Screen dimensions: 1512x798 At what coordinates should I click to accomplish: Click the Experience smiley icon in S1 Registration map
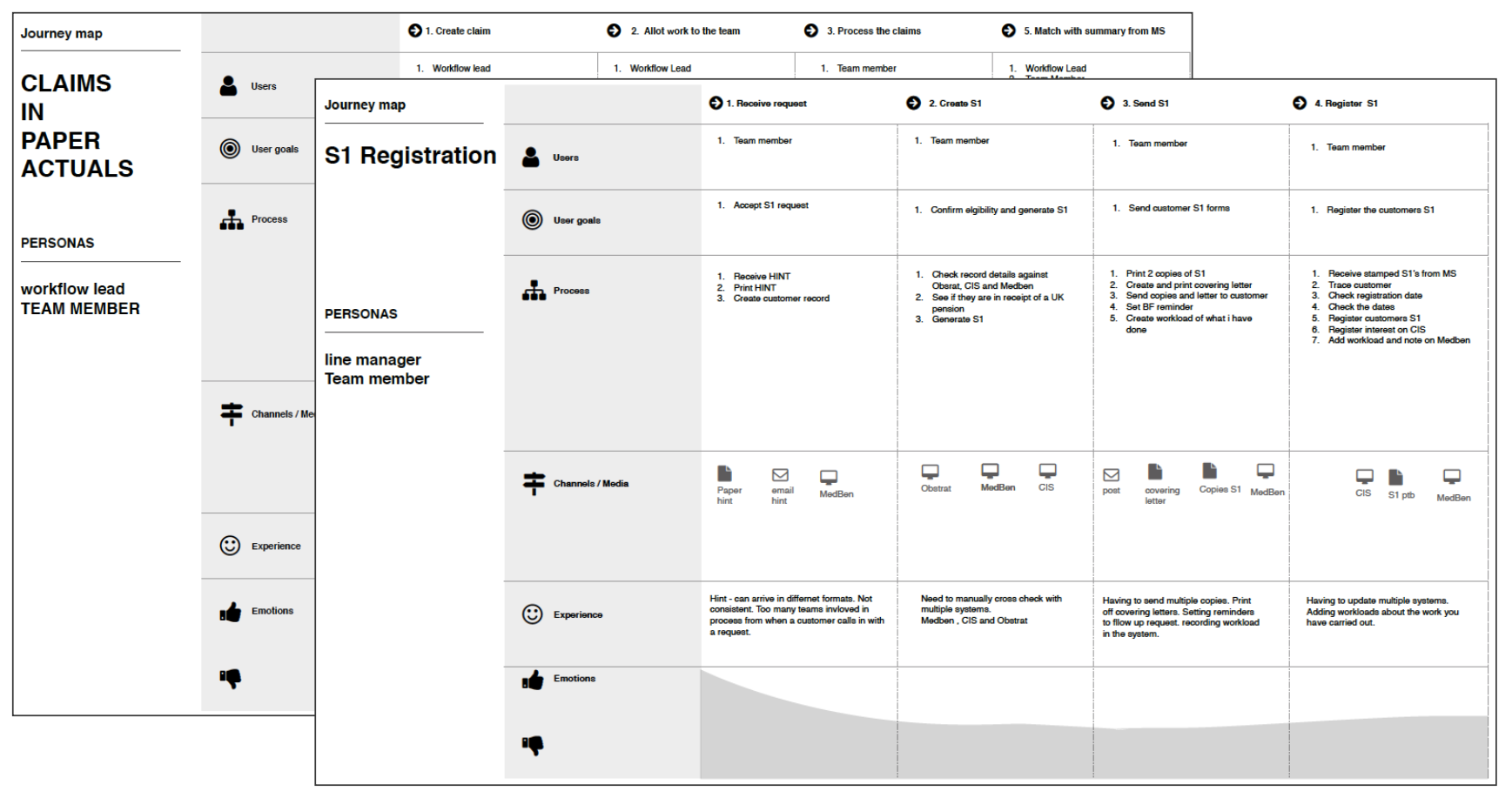(532, 614)
